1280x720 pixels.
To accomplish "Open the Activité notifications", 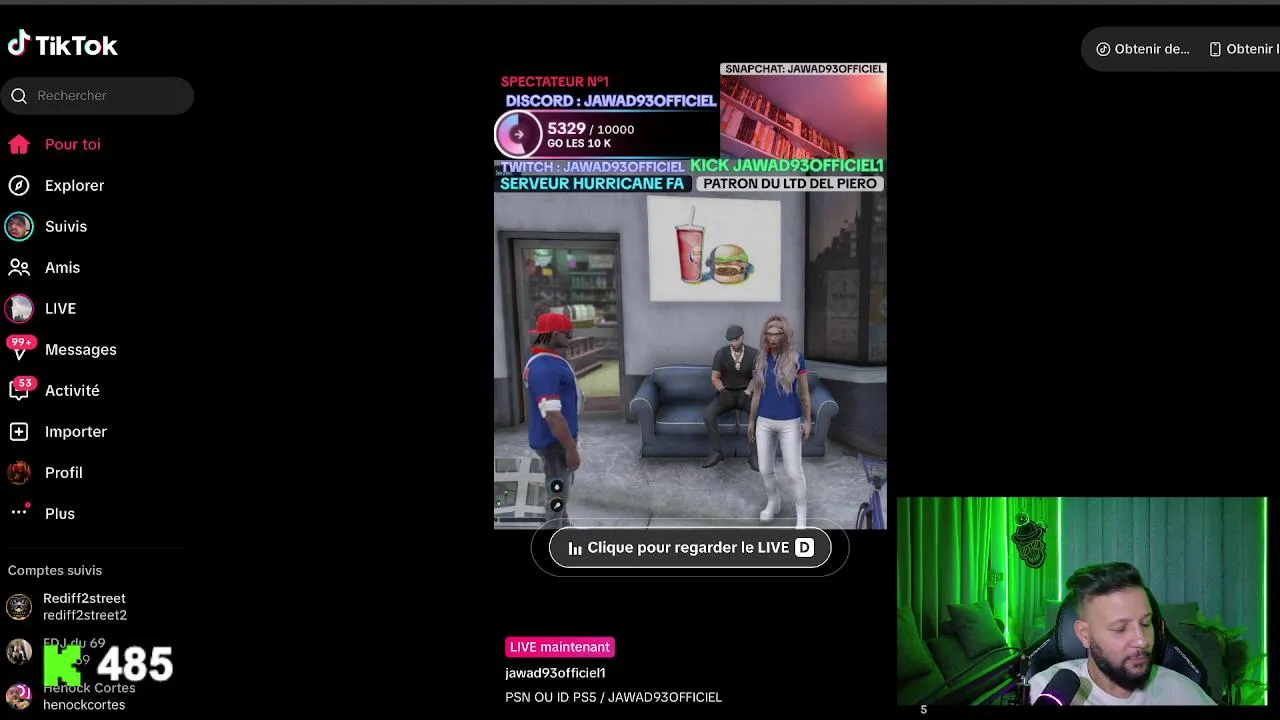I will click(x=72, y=390).
